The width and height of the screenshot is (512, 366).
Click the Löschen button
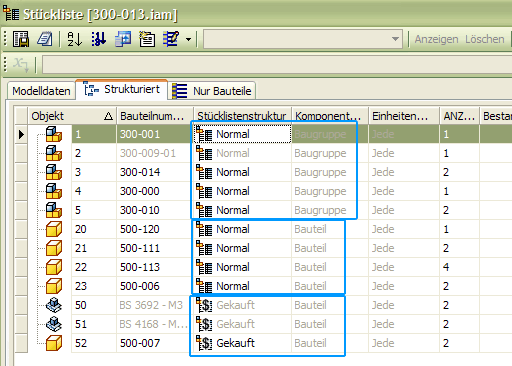click(485, 39)
